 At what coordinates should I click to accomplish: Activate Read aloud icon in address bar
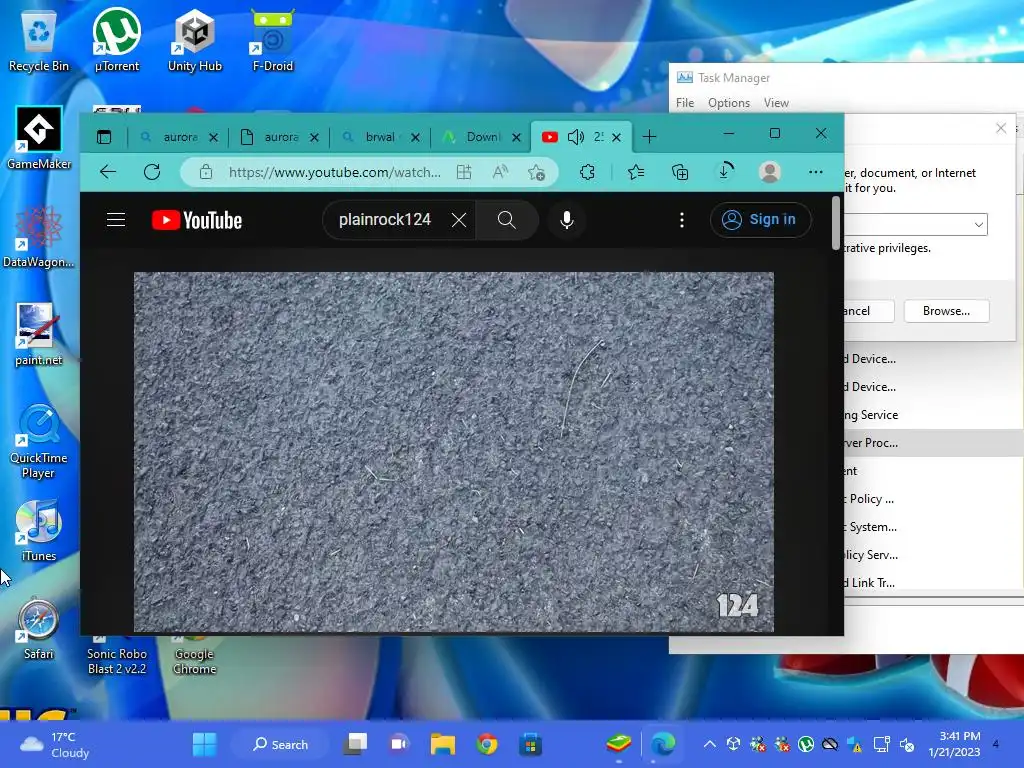point(500,172)
